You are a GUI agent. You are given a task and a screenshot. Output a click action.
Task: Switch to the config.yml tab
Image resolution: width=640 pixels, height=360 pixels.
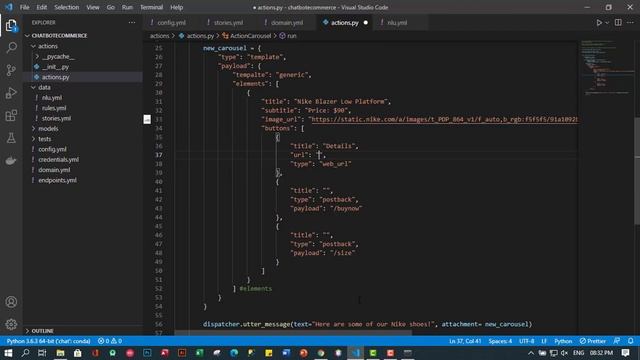coord(169,23)
